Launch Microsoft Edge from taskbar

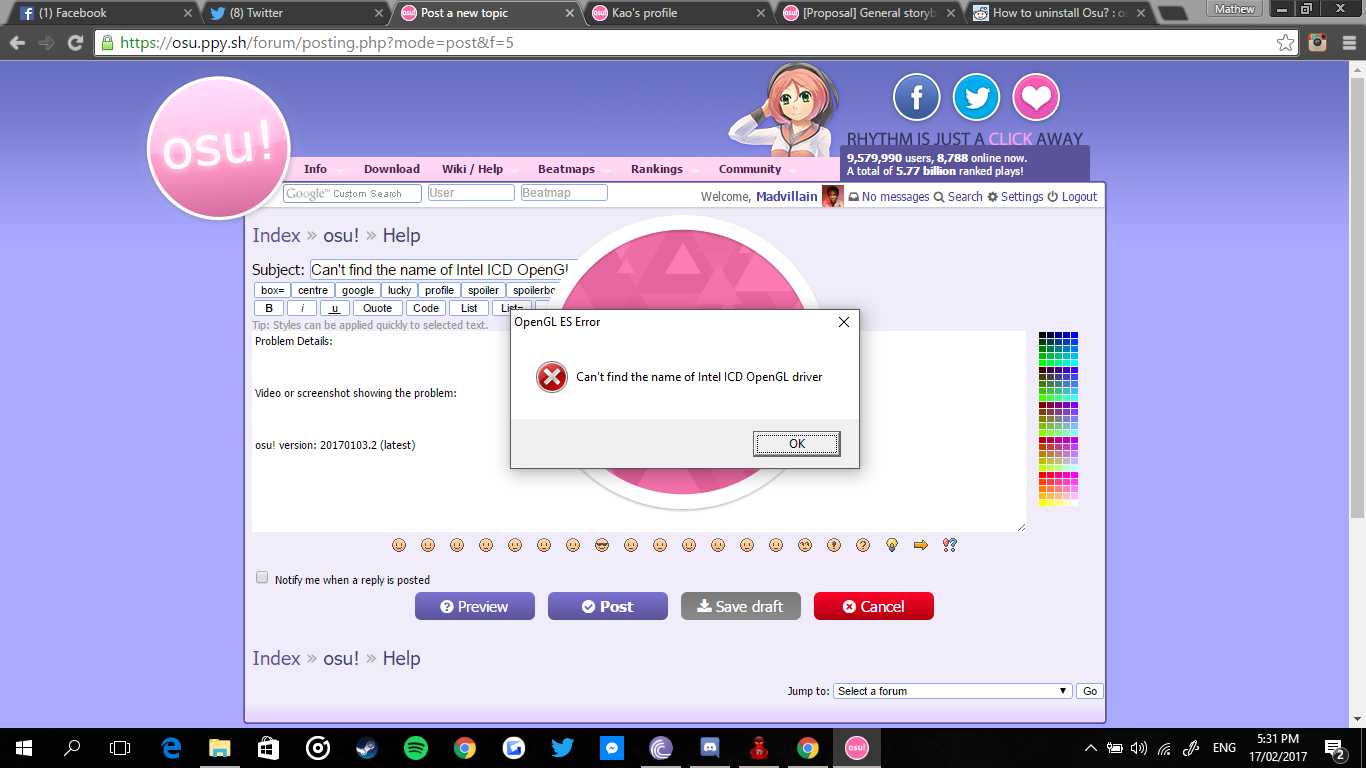171,748
